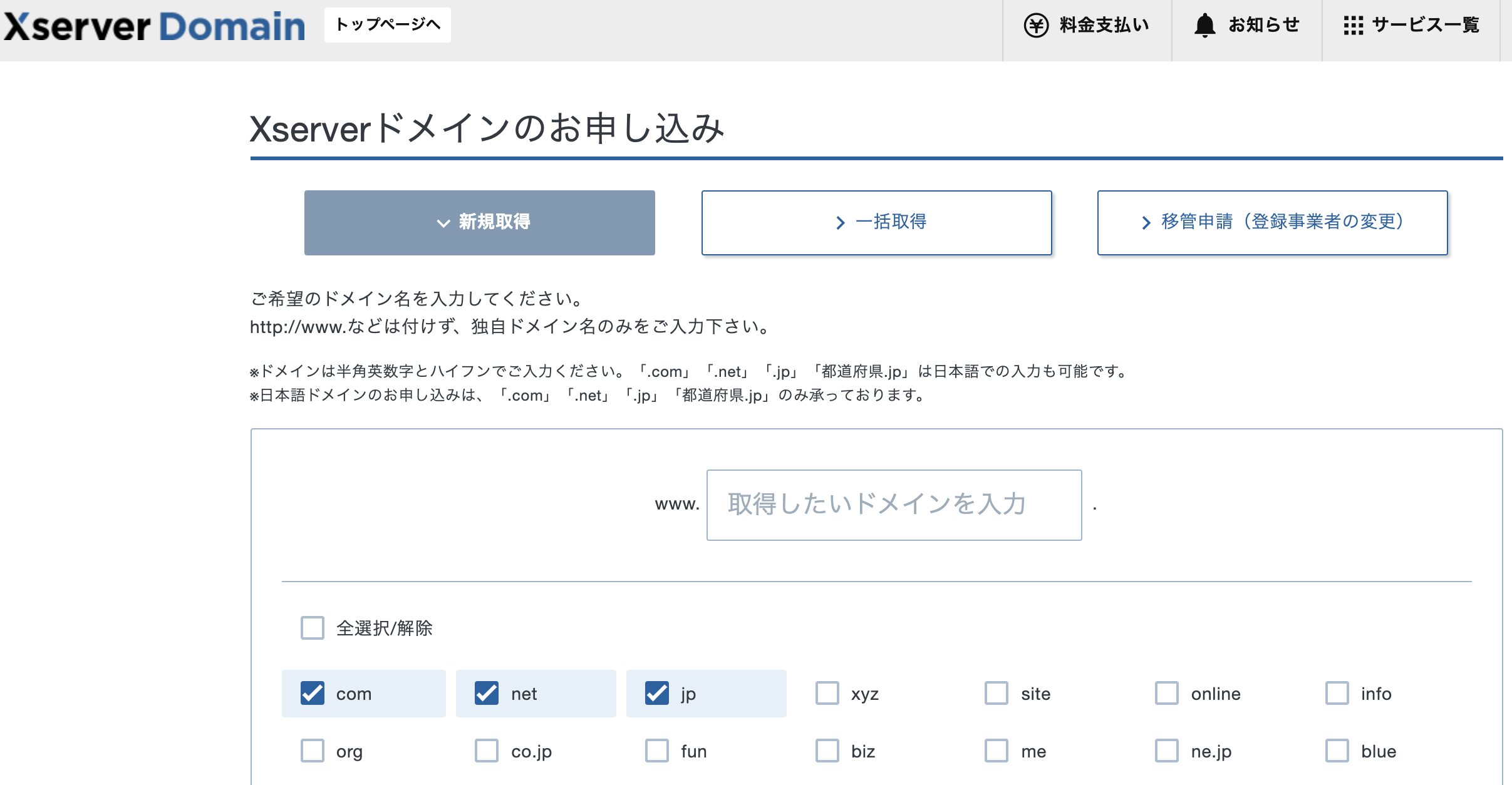
Task: Enable the xyz domain checkbox
Action: [x=827, y=693]
